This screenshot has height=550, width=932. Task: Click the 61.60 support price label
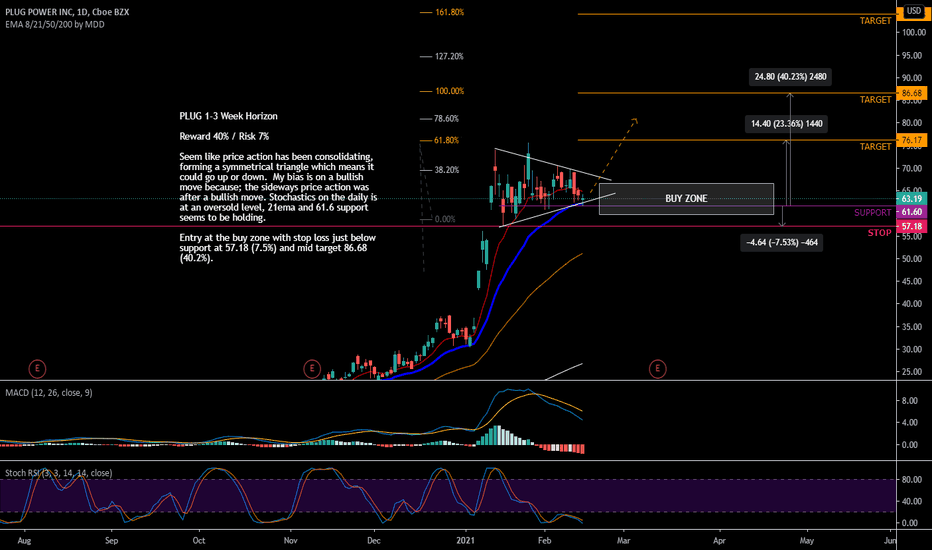point(911,212)
